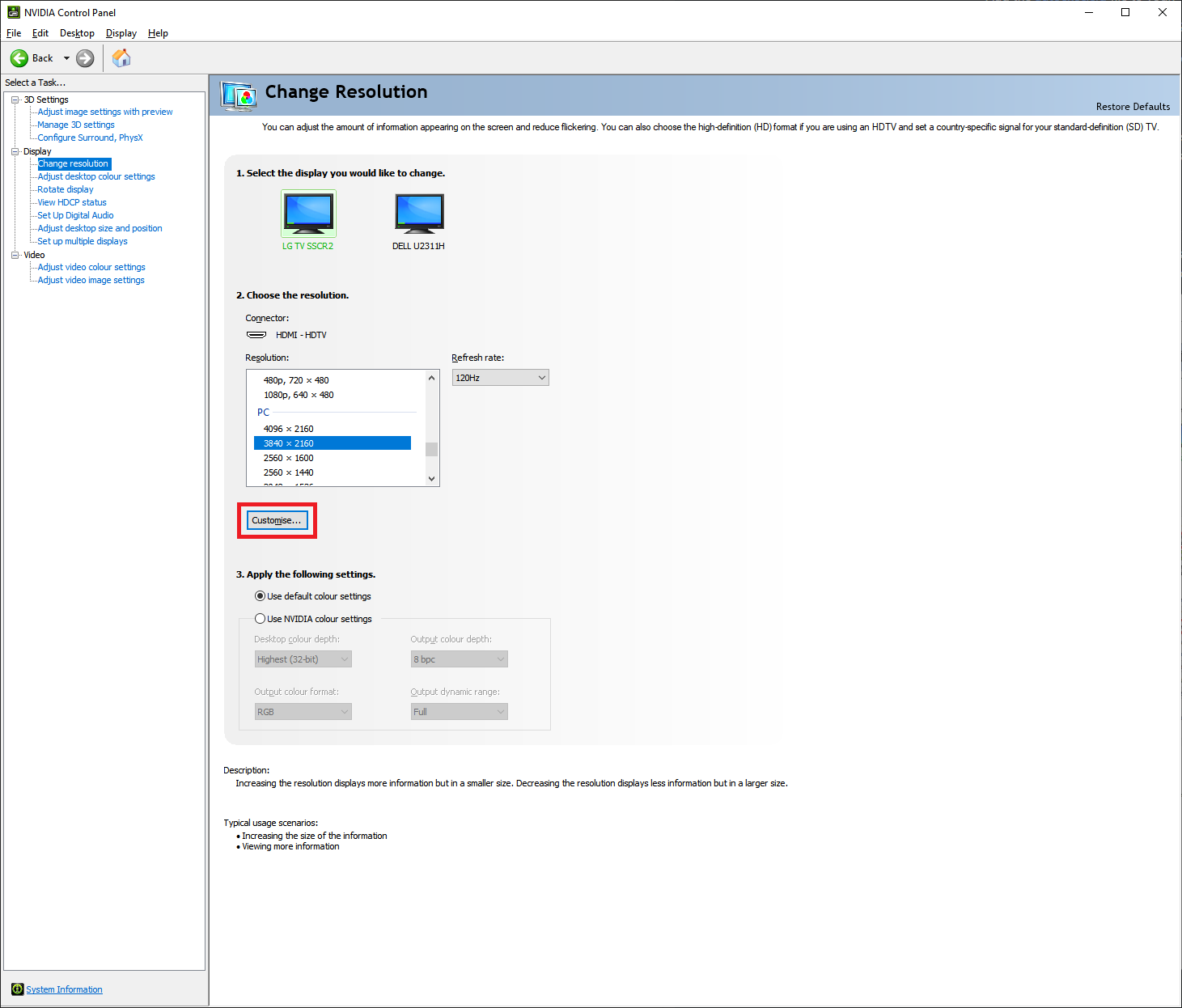Viewport: 1182px width, 1008px height.
Task: Select the LG TV SSCR2 display icon
Action: click(308, 213)
